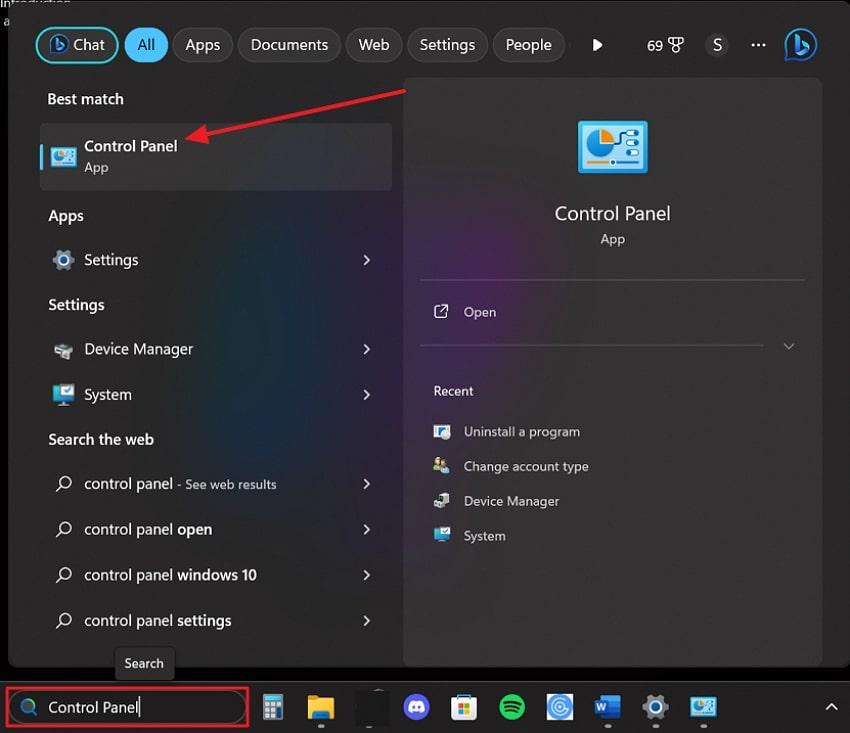
Task: Open the Bing Chat filter pill
Action: 77,45
